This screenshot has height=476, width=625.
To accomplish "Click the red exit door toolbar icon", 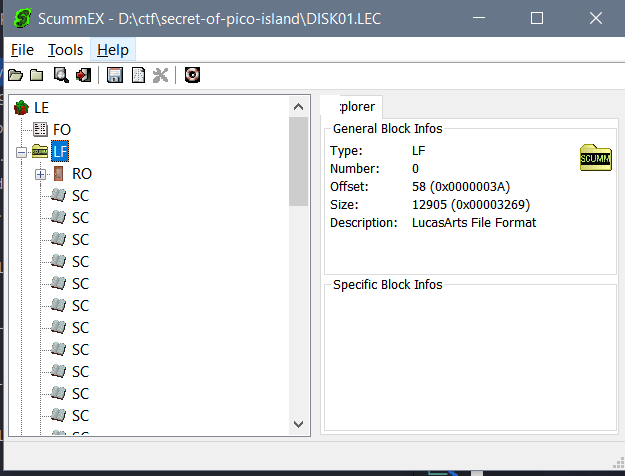I will (x=83, y=75).
